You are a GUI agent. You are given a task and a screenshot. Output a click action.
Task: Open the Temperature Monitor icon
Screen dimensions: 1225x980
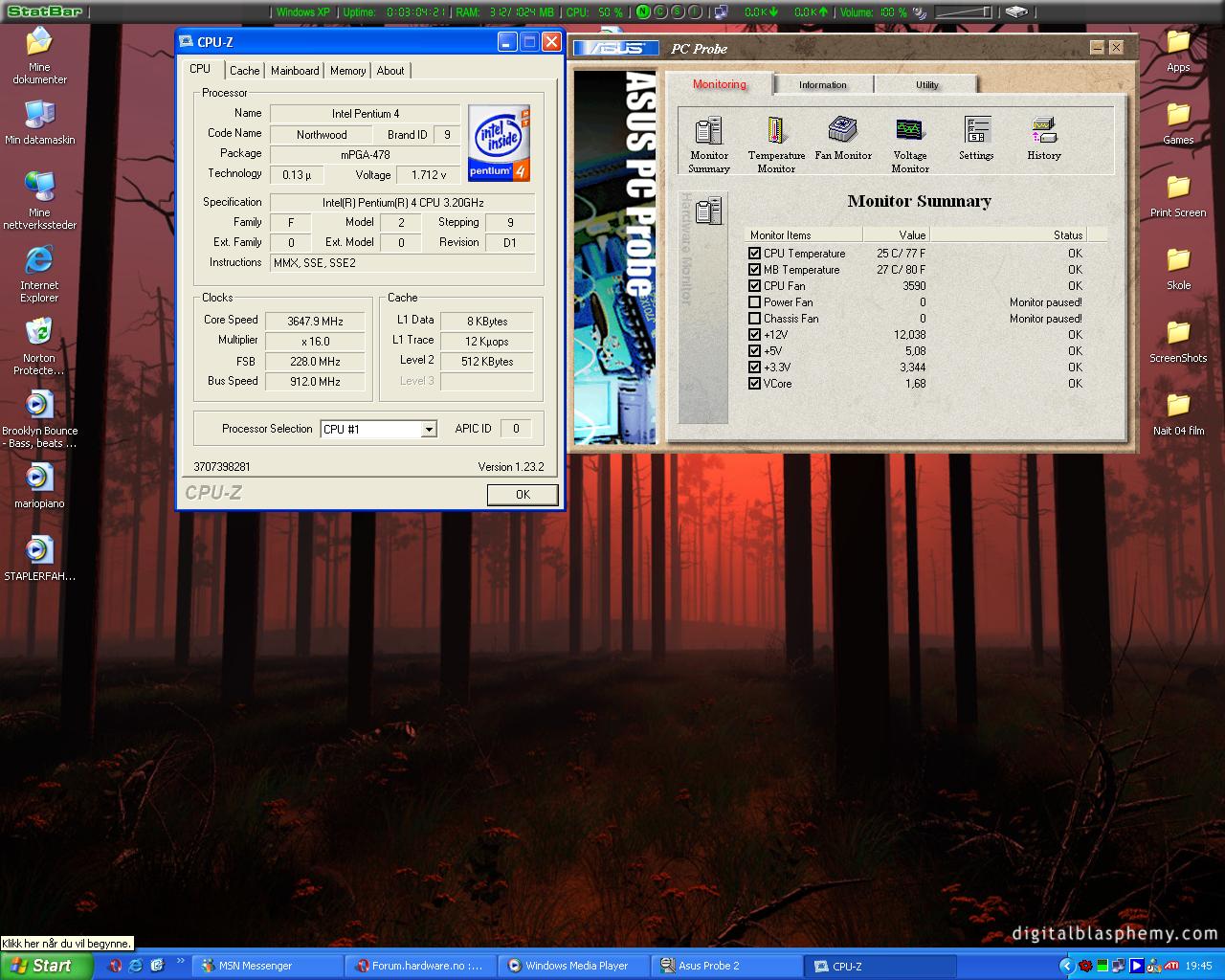point(776,145)
